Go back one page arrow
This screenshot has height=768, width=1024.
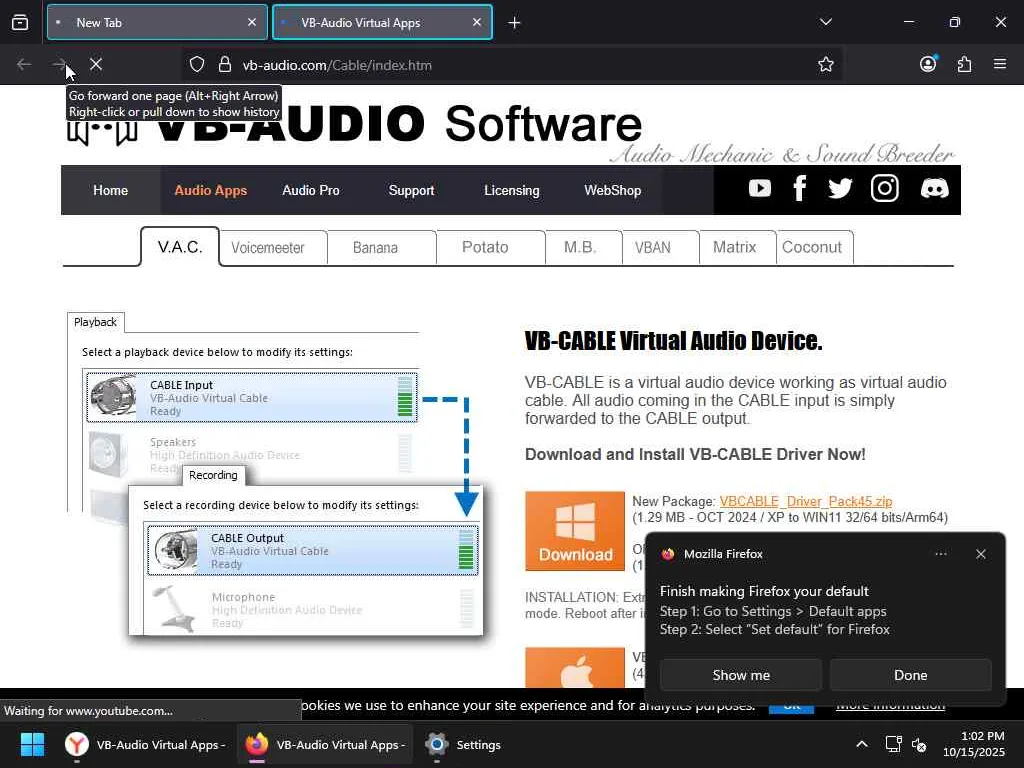coord(24,64)
